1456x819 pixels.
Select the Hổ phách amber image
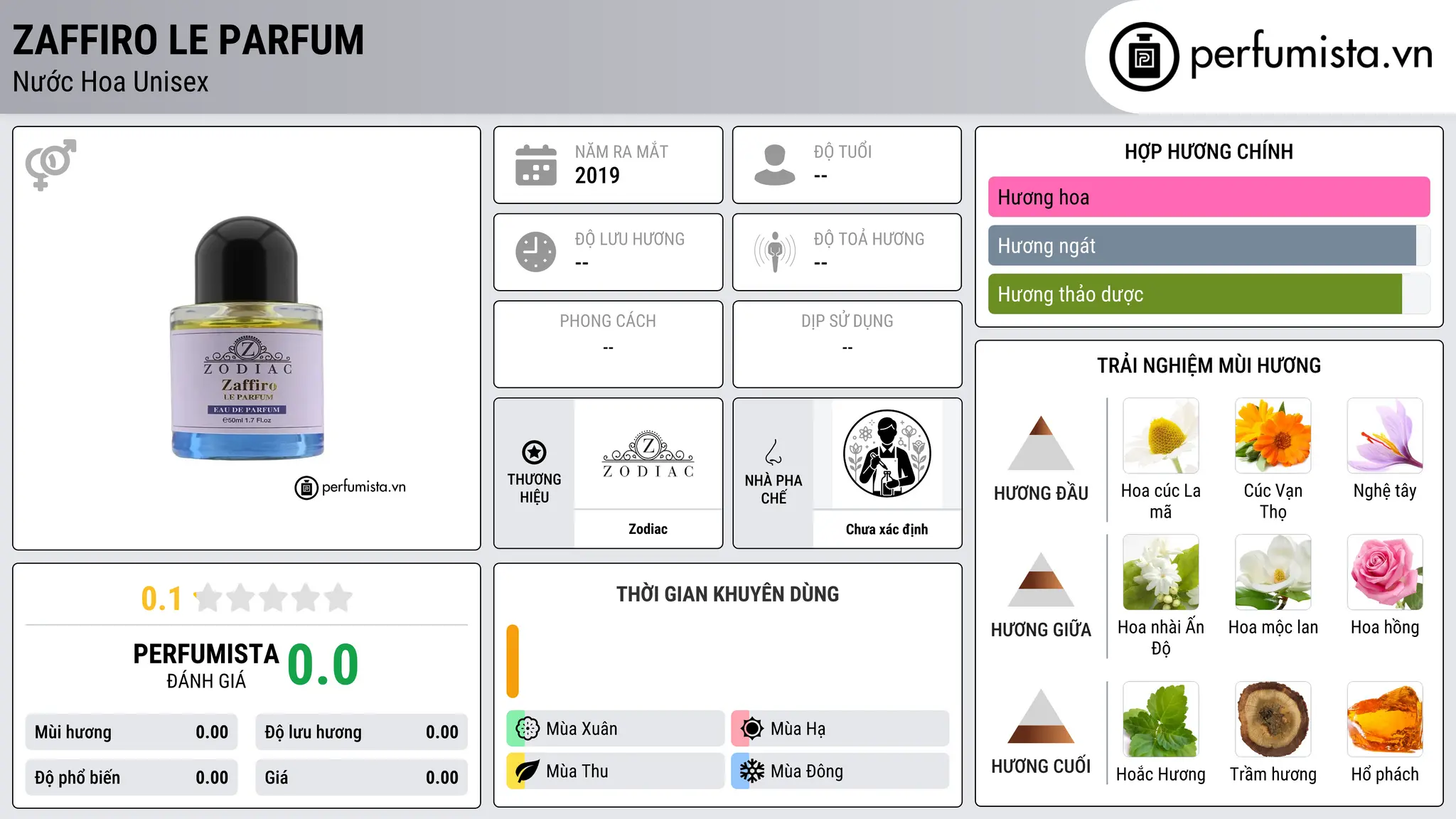[x=1385, y=719]
